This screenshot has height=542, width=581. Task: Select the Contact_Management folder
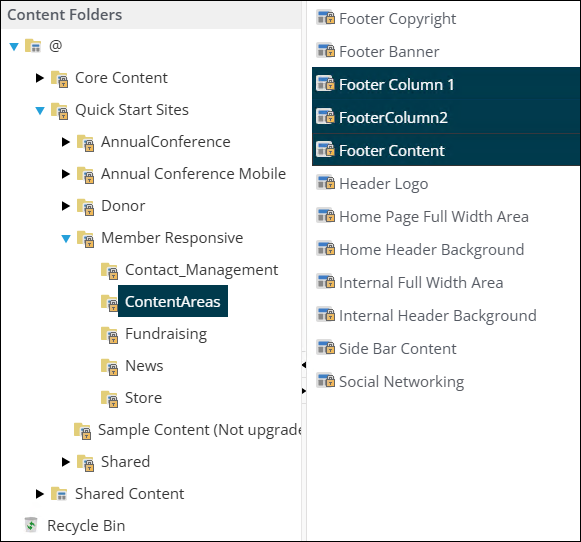click(x=201, y=270)
